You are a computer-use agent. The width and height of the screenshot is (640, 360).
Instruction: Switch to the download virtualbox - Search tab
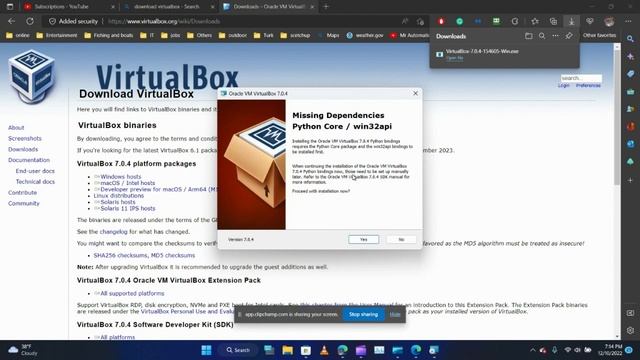167,7
